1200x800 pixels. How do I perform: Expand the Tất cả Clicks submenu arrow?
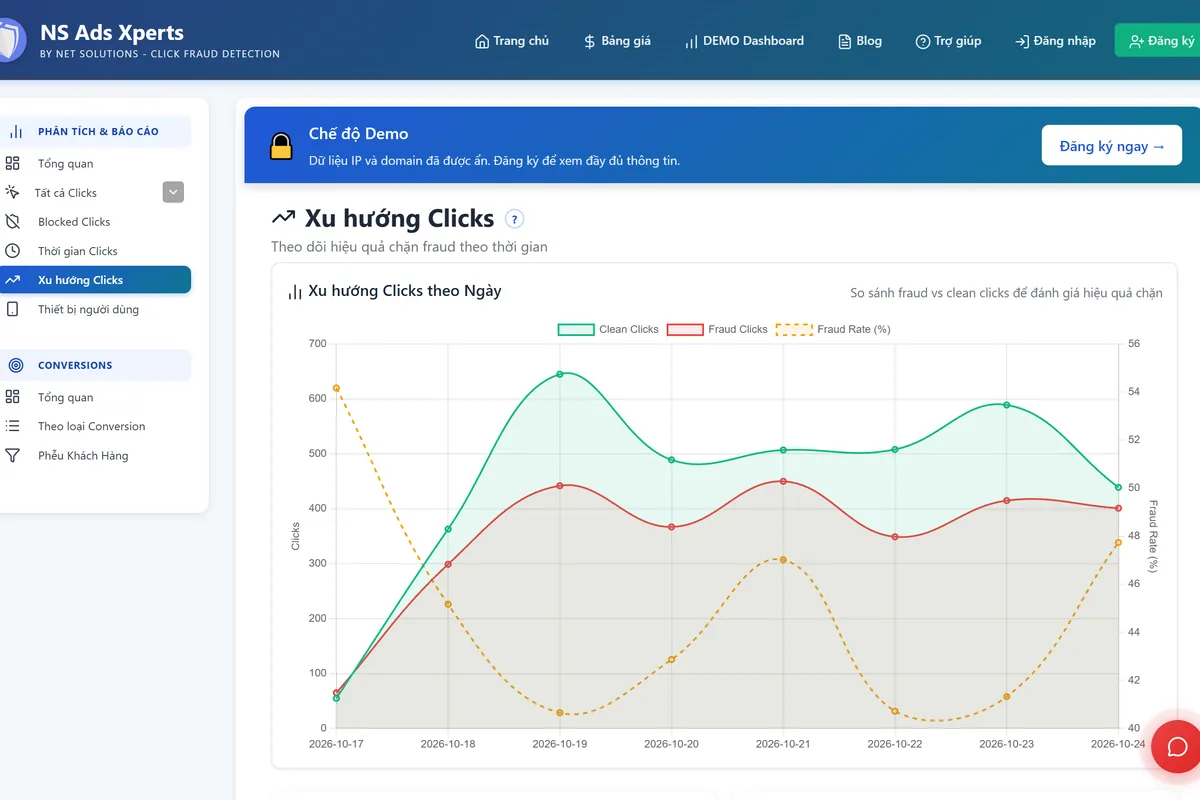173,192
